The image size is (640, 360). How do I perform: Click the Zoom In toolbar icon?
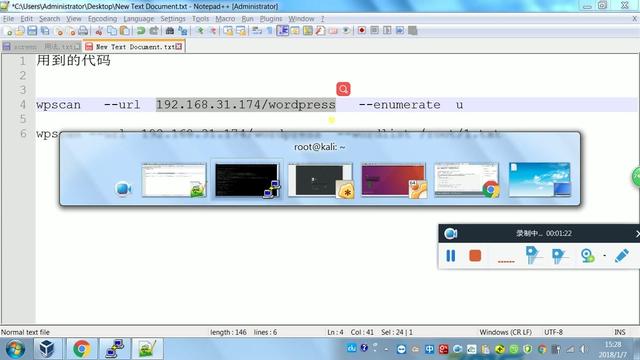(200, 31)
